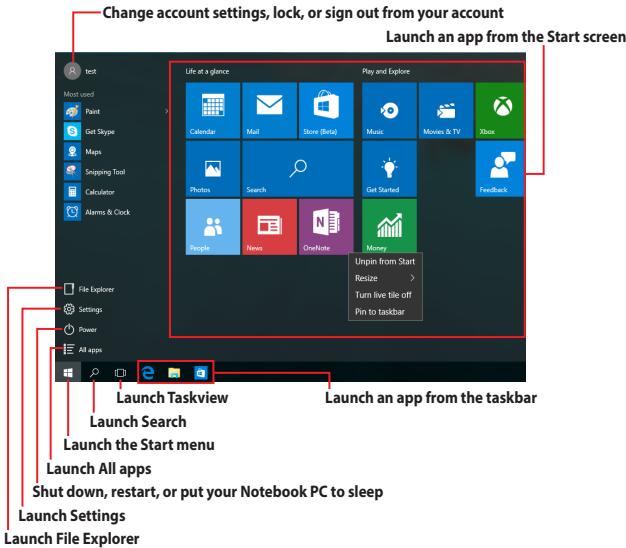Click the Maps app icon
The height and width of the screenshot is (548, 626).
pos(72,152)
